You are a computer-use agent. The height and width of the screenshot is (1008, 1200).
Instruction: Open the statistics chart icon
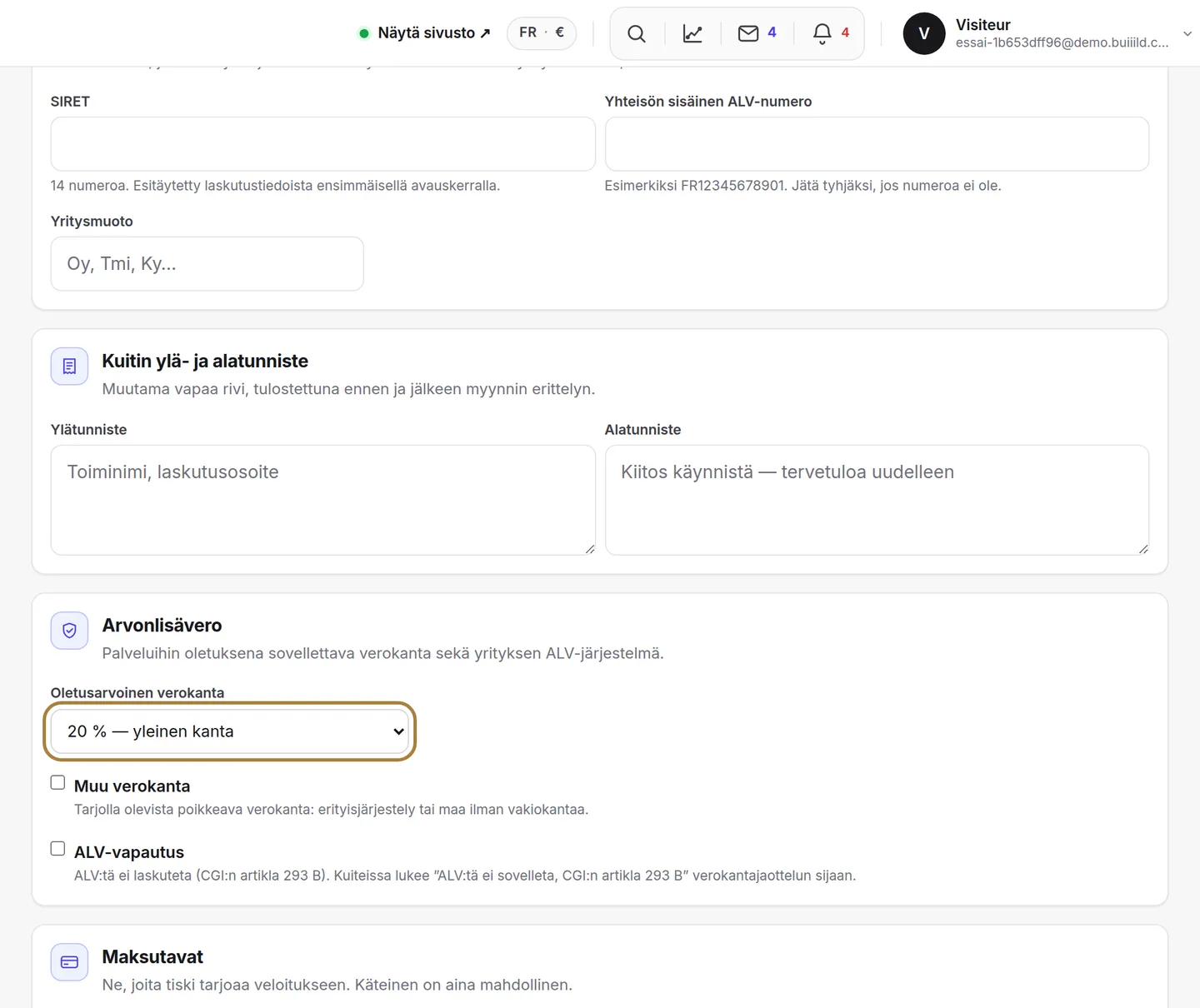[692, 33]
